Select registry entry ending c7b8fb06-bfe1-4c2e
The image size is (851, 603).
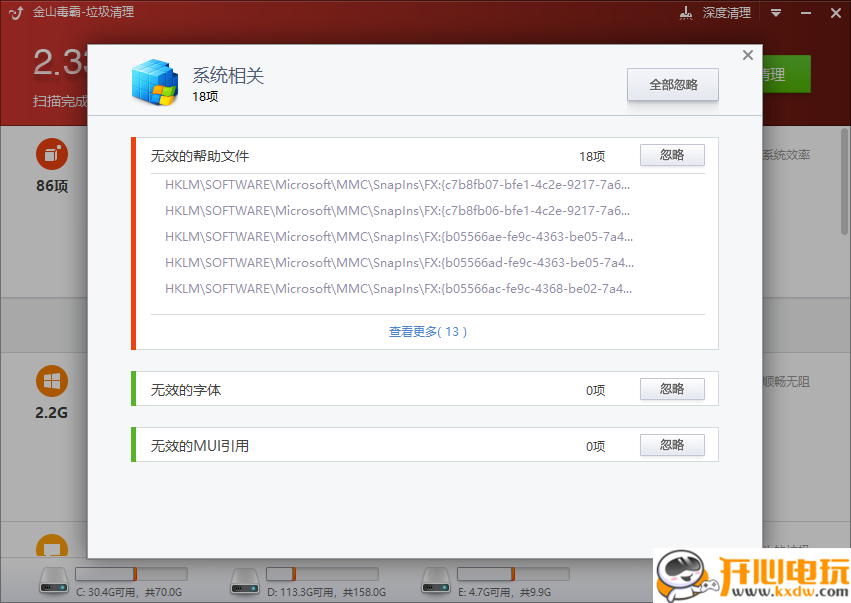pyautogui.click(x=397, y=211)
